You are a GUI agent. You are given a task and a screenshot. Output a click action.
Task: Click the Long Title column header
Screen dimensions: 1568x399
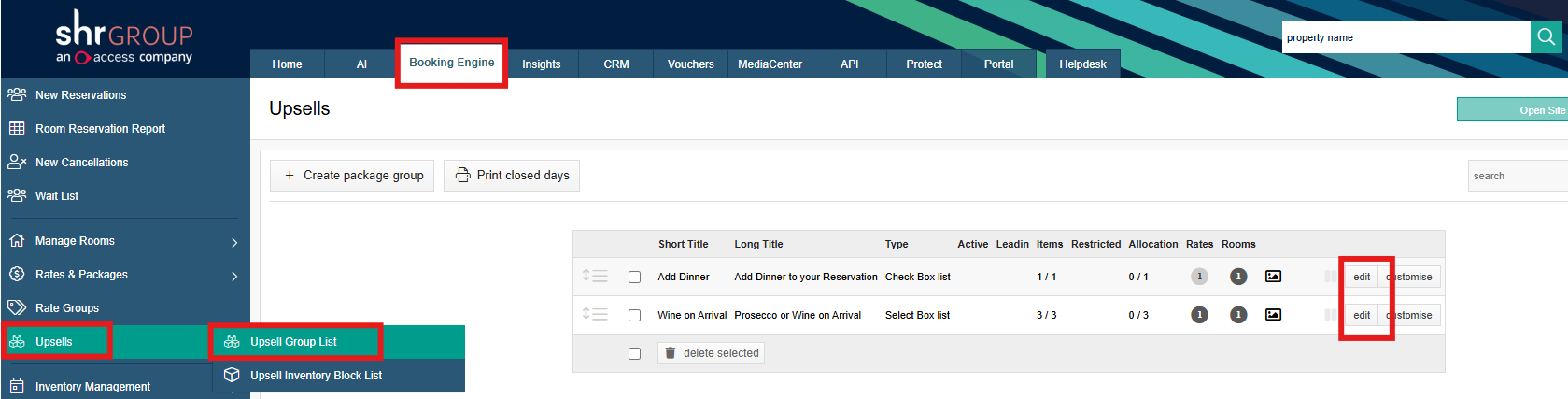pos(758,244)
